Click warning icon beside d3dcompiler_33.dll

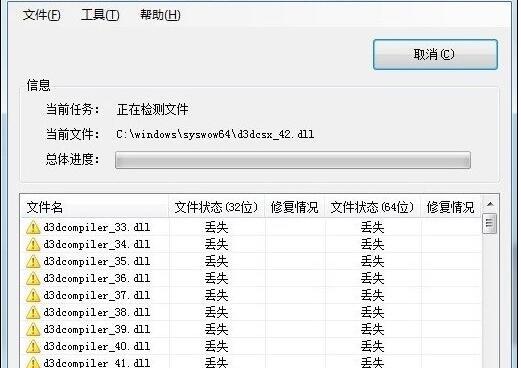[x=33, y=228]
